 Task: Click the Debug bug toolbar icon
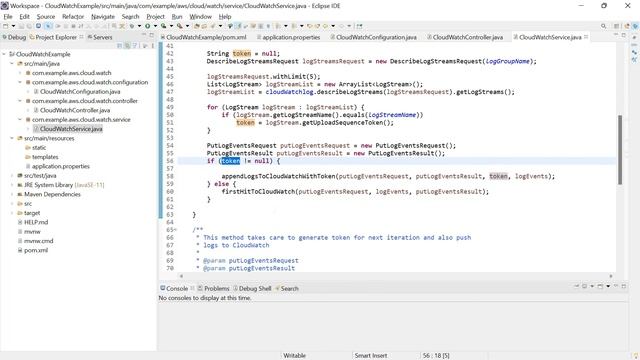132,26
